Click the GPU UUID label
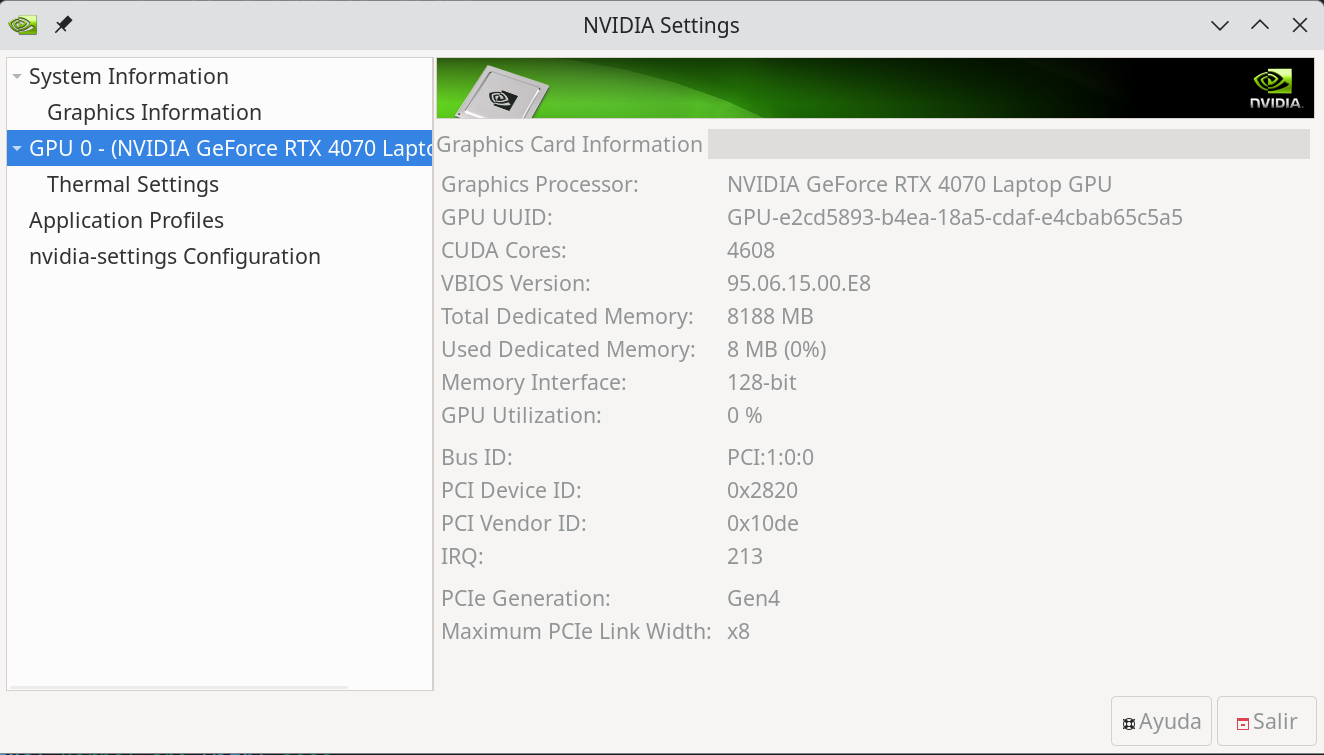1324x755 pixels. point(497,217)
